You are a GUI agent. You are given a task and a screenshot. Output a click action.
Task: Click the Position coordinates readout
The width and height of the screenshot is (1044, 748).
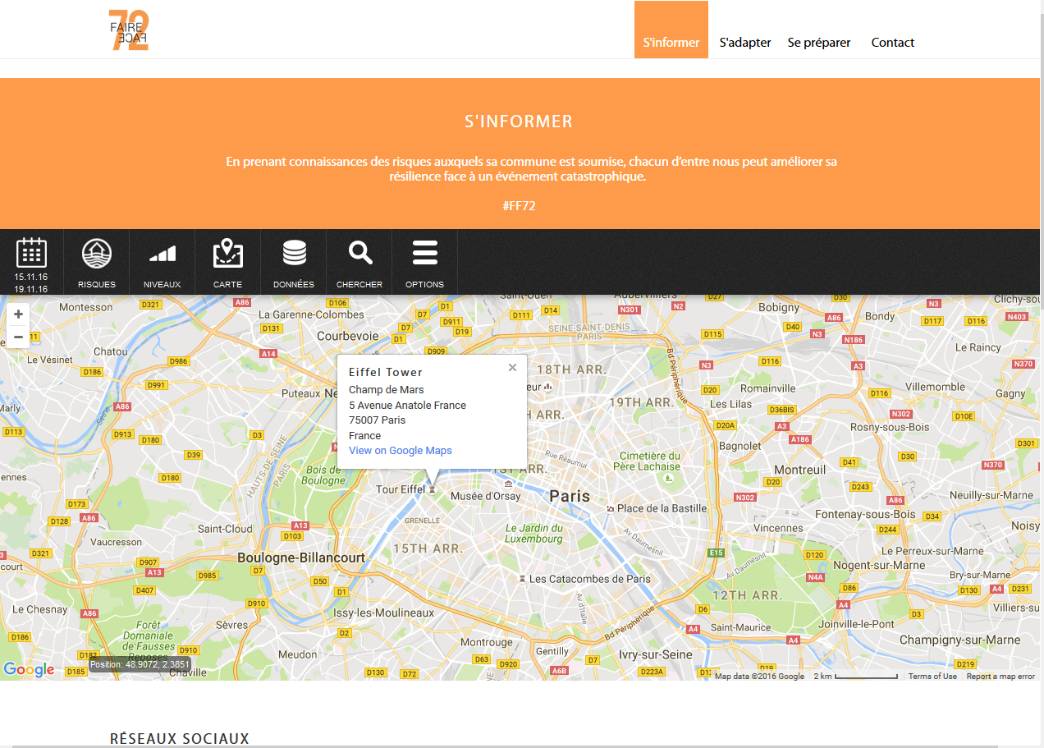(x=140, y=664)
